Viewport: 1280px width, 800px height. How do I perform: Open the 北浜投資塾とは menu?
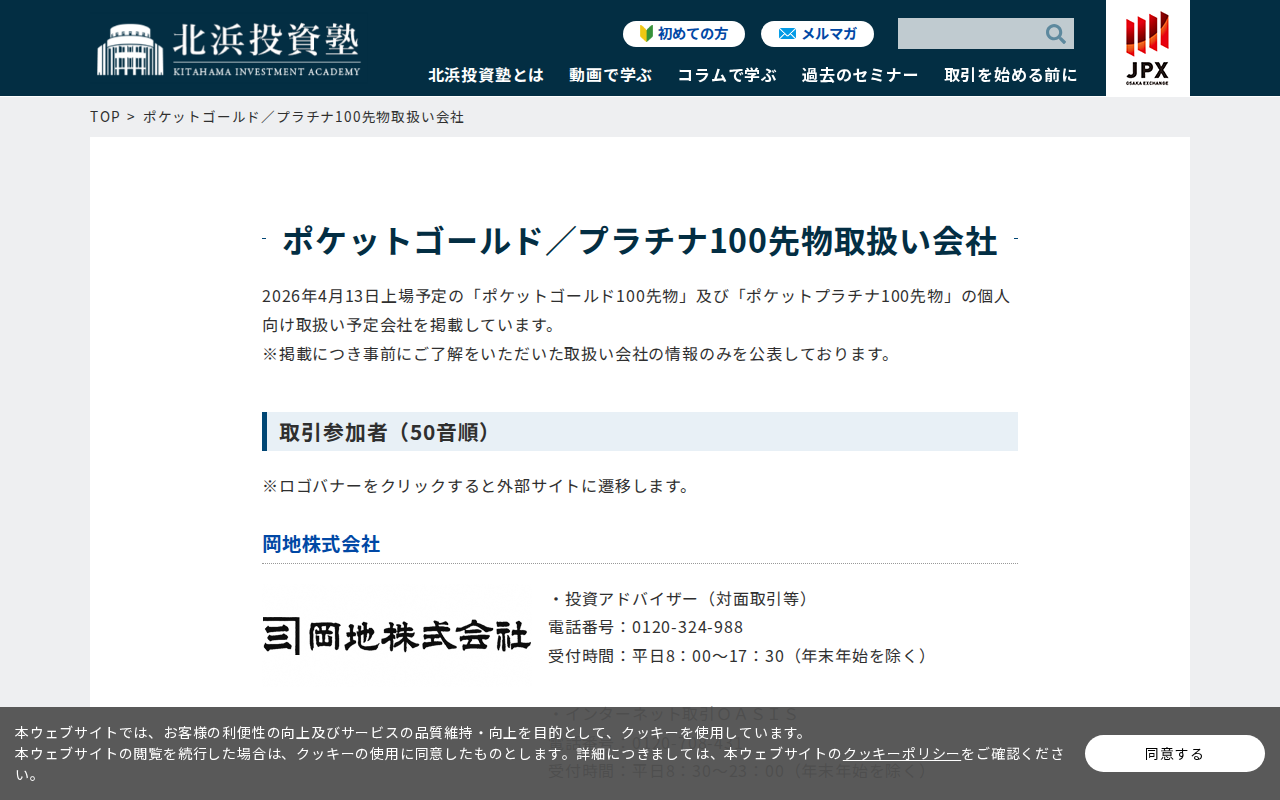486,75
